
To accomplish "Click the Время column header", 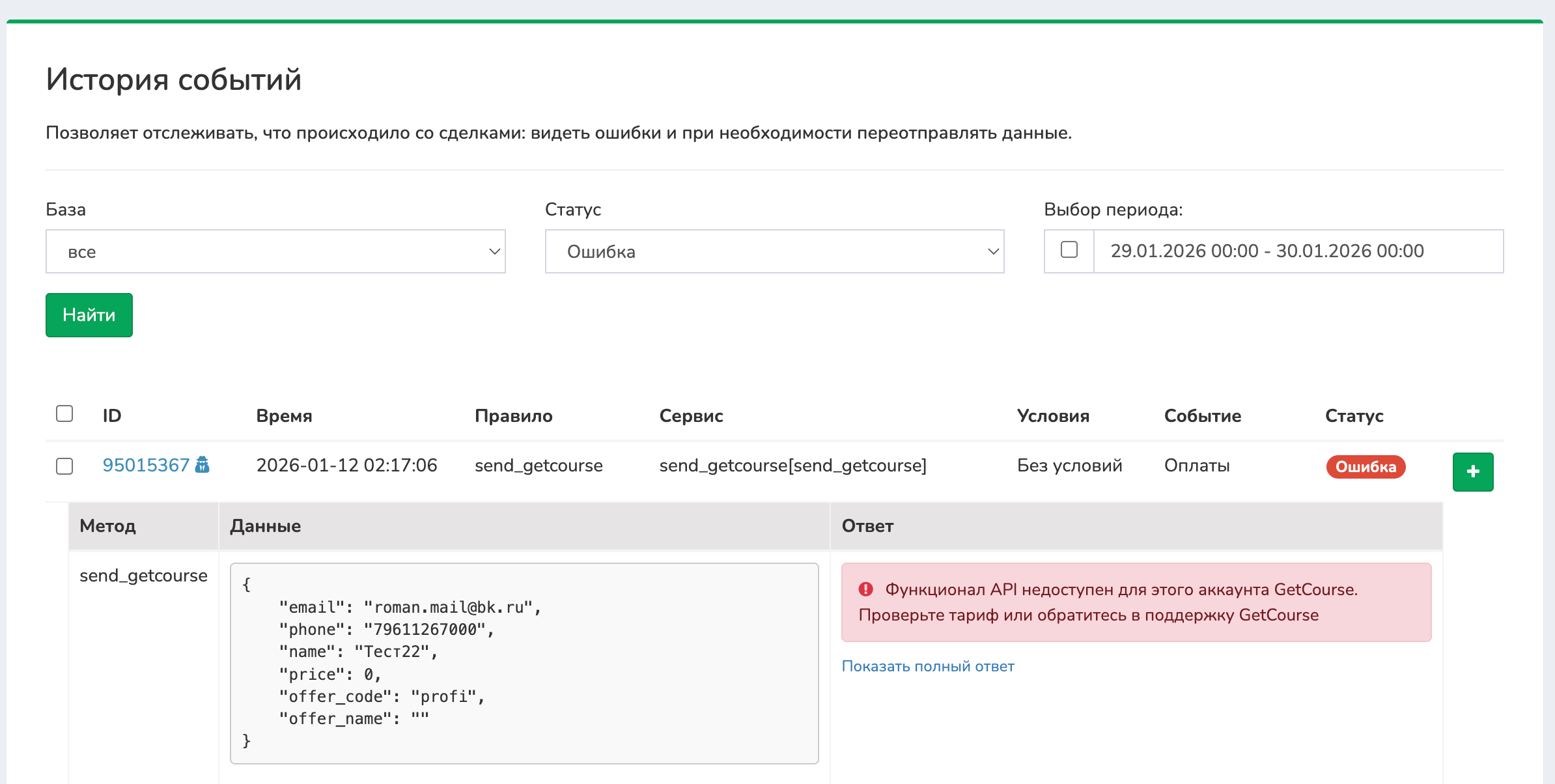I will click(x=284, y=416).
